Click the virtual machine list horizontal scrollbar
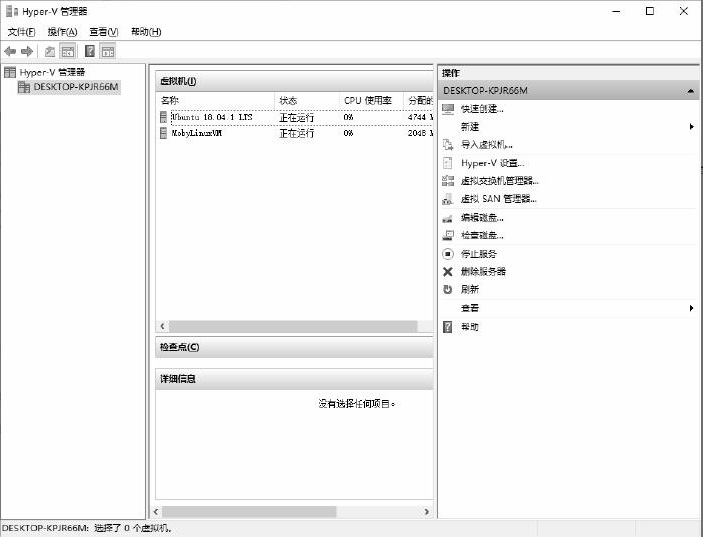Image resolution: width=703 pixels, height=537 pixels. tap(293, 326)
